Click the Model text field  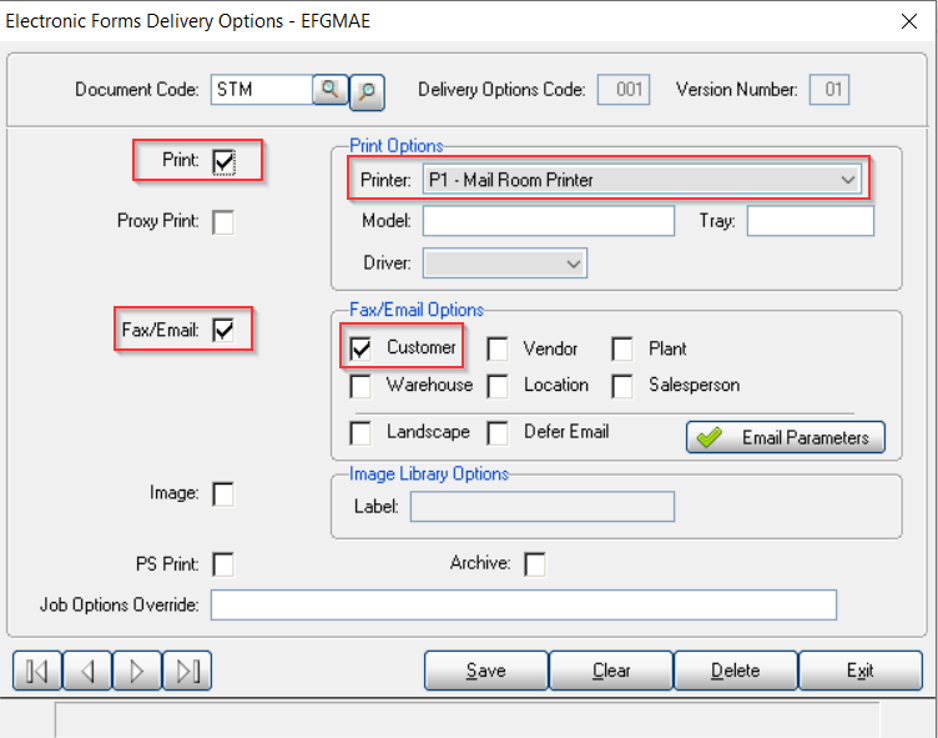pos(549,221)
